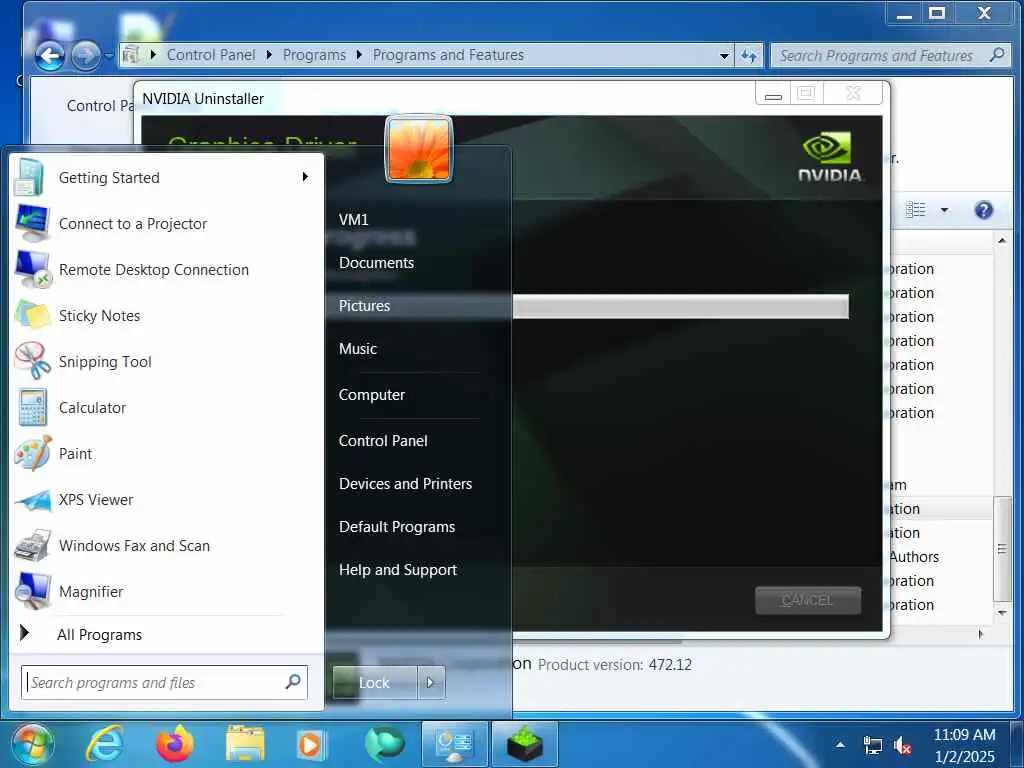1024x768 pixels.
Task: Open Windows Media Player taskbar icon
Action: 312,744
